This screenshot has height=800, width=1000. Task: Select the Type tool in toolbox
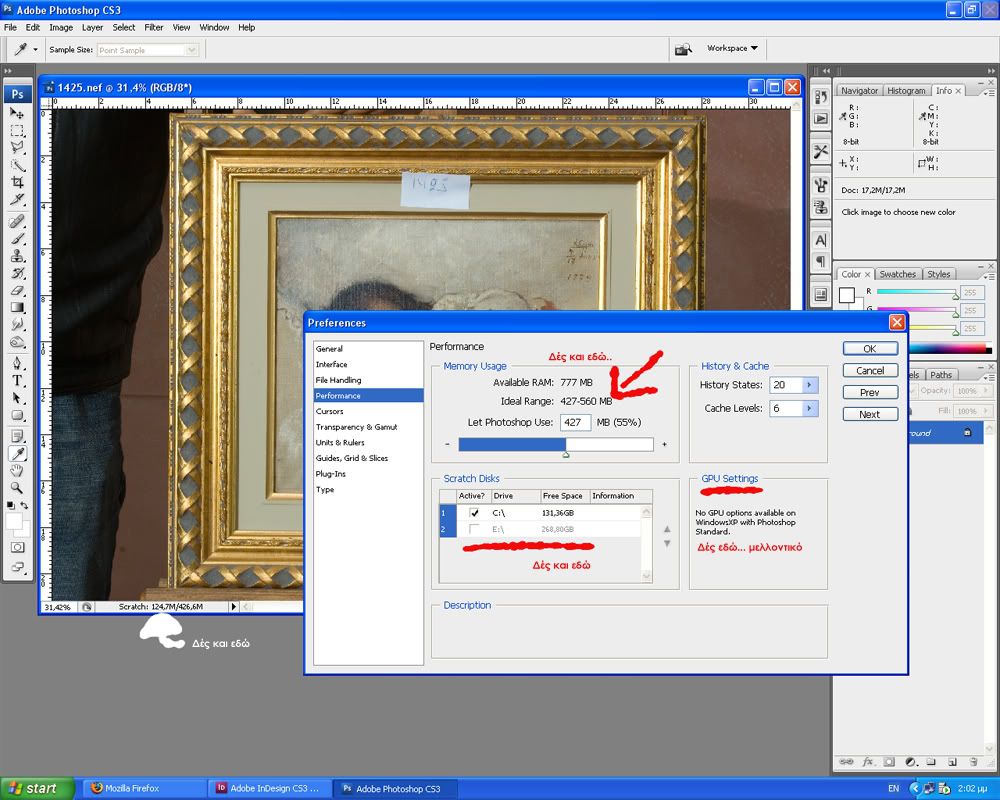(x=18, y=380)
